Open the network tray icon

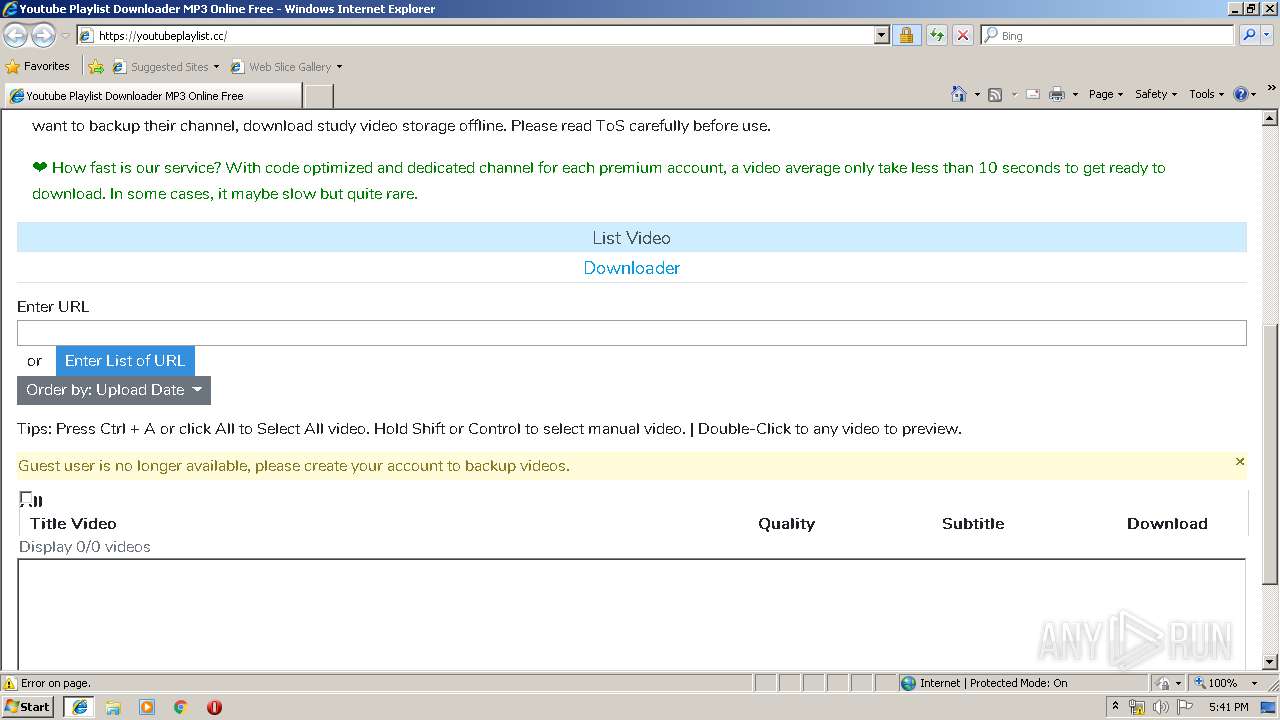1137,707
